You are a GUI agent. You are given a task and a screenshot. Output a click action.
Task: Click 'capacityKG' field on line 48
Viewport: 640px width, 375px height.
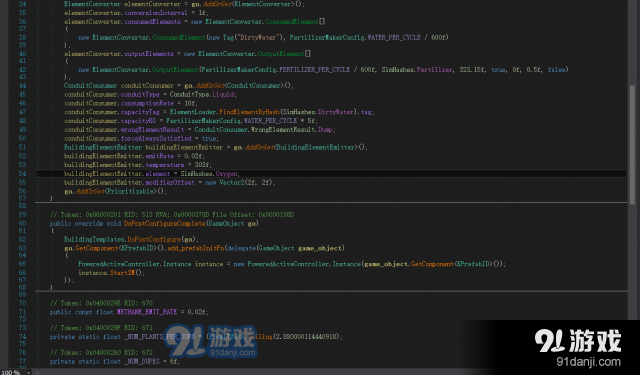138,121
